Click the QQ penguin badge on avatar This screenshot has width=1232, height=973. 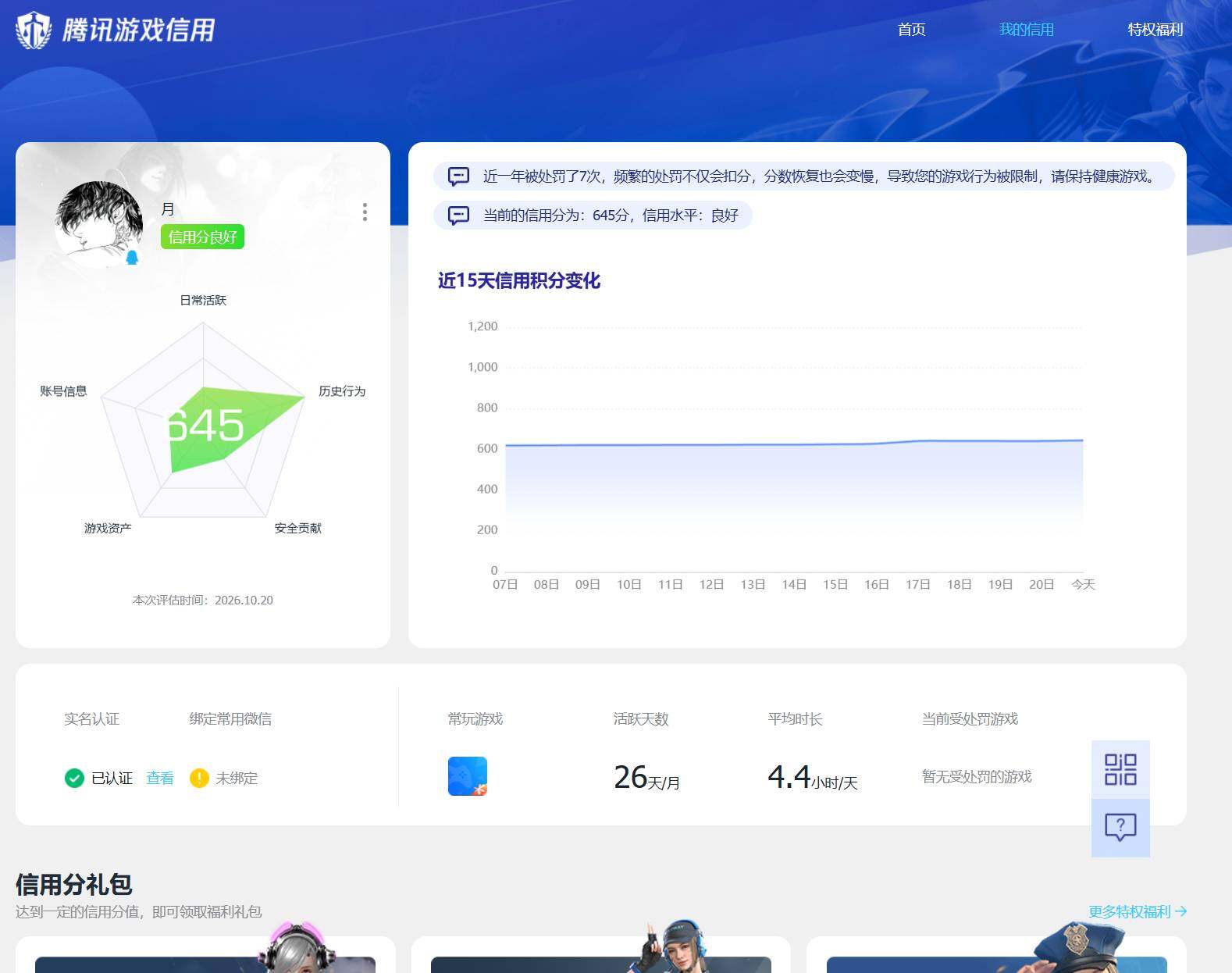pos(132,257)
